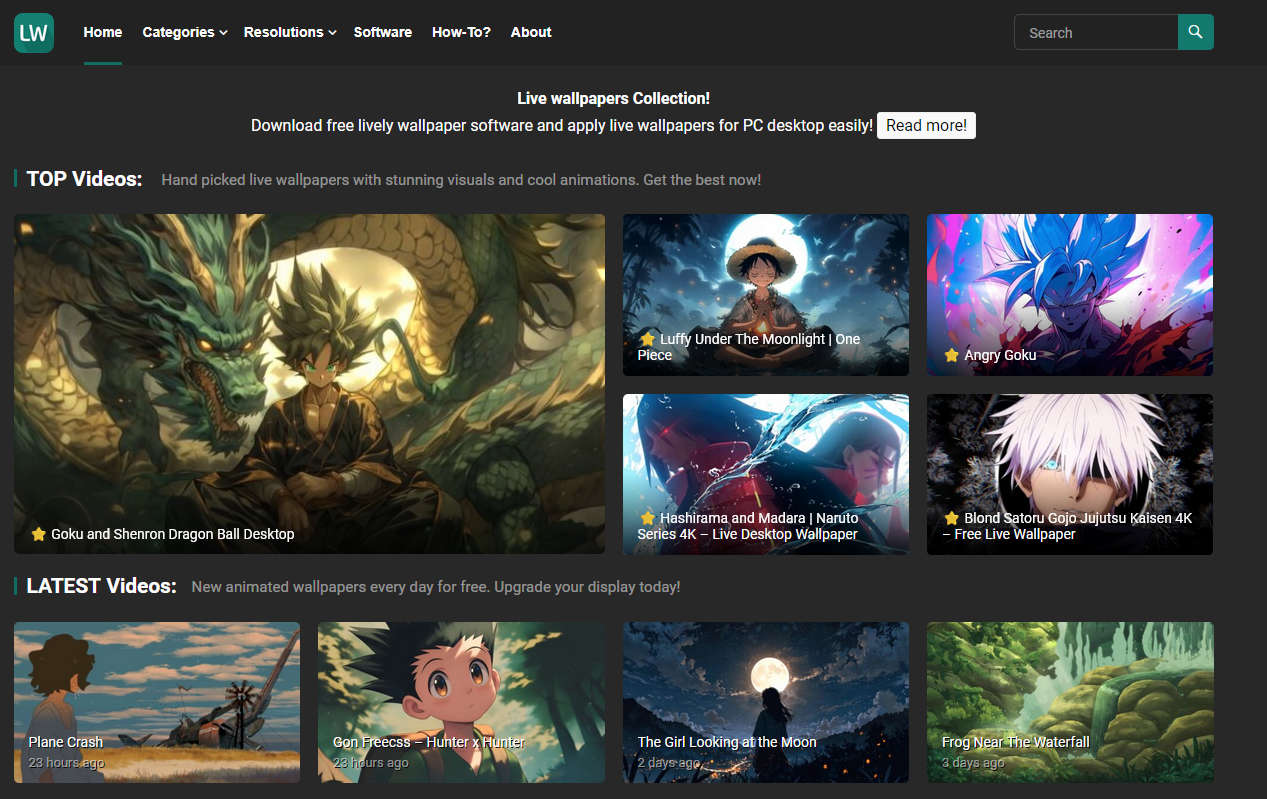The image size is (1267, 799).
Task: Open Gon Freecss Hunter x Hunter thumbnail
Action: (461, 702)
